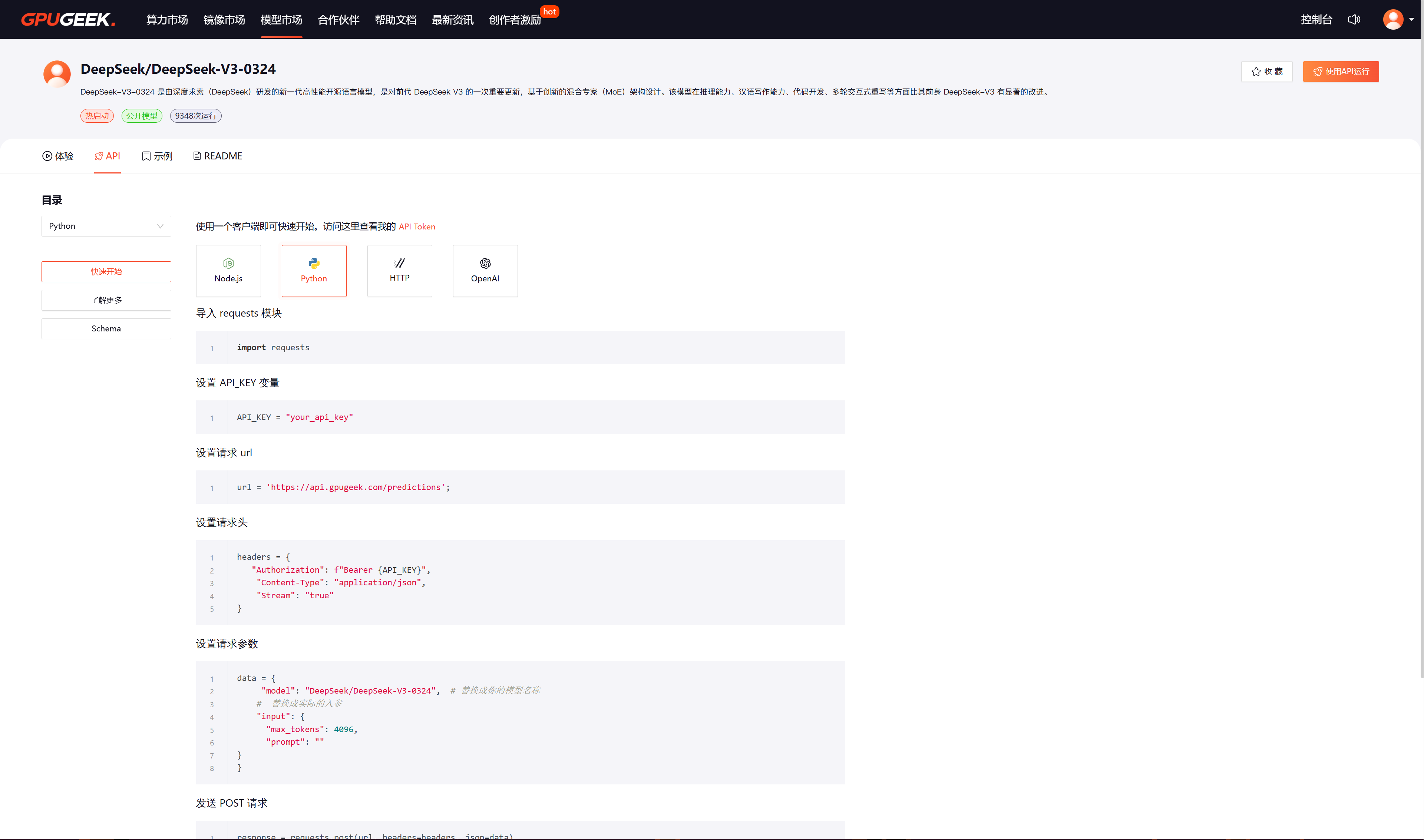1424x840 pixels.
Task: Click the GPUGEEK logo
Action: [68, 20]
